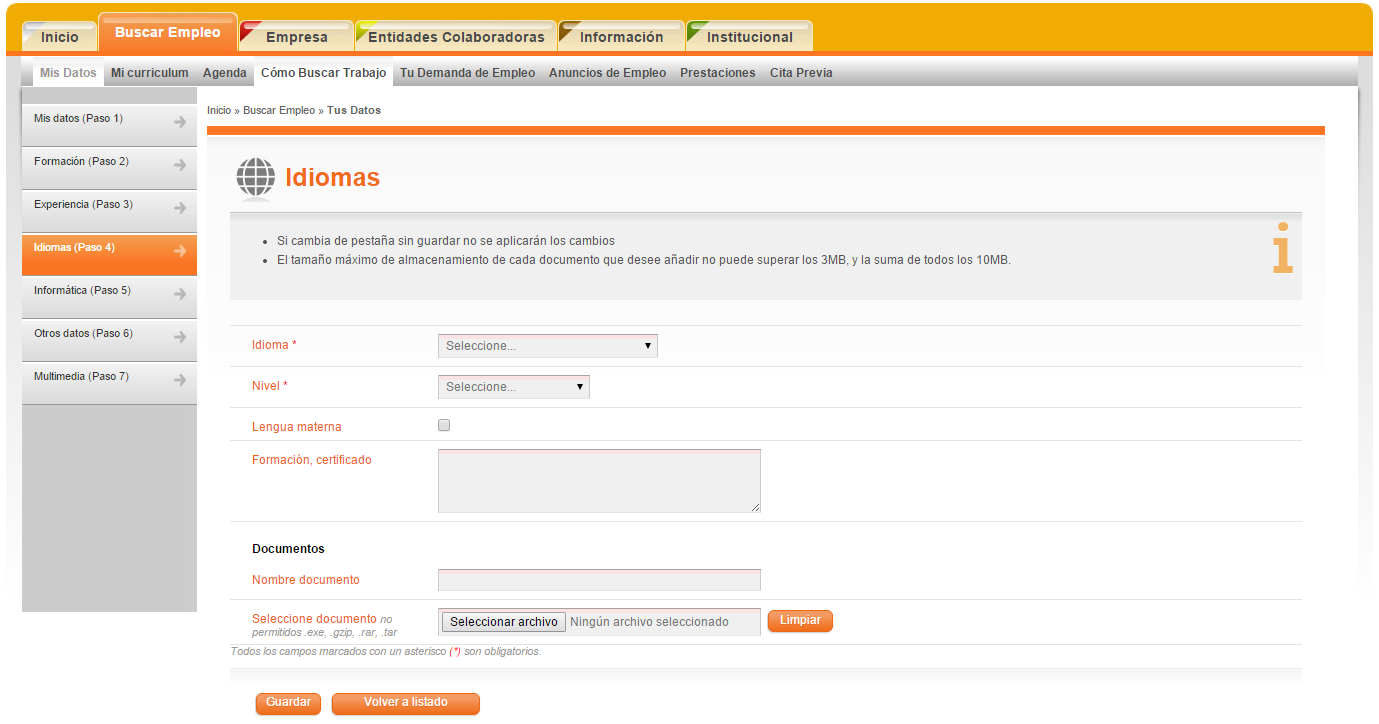1379x724 pixels.
Task: Click Seleccionar archivo to choose a file
Action: click(x=504, y=622)
